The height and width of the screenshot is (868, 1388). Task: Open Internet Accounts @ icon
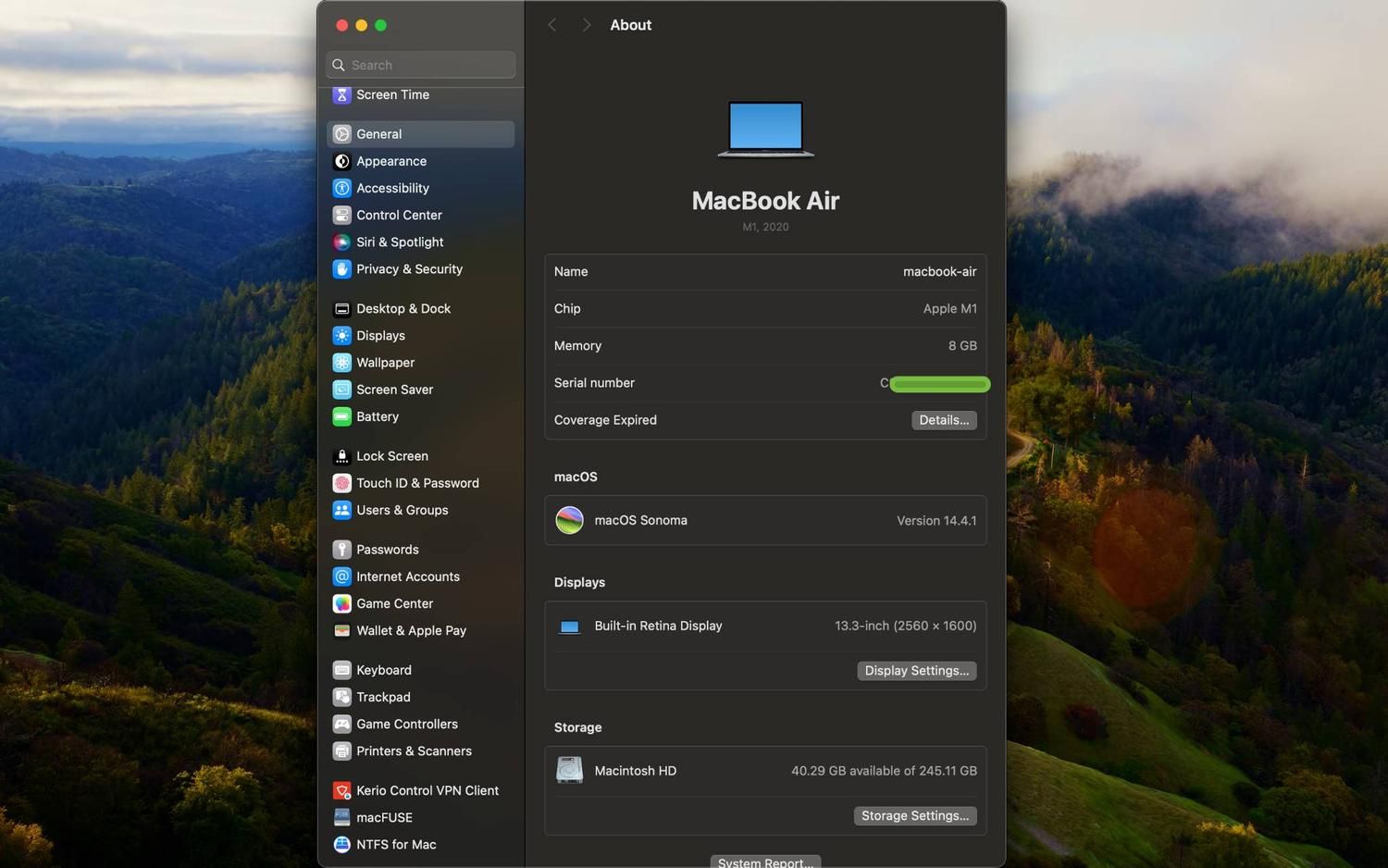coord(341,577)
